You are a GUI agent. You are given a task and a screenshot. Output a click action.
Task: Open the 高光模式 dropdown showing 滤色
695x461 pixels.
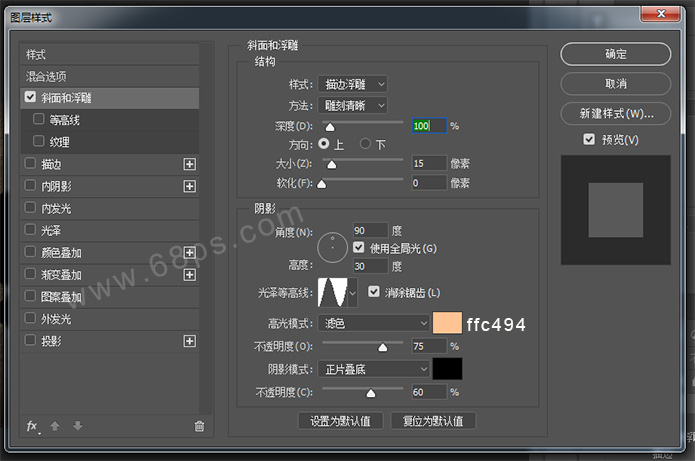[374, 323]
